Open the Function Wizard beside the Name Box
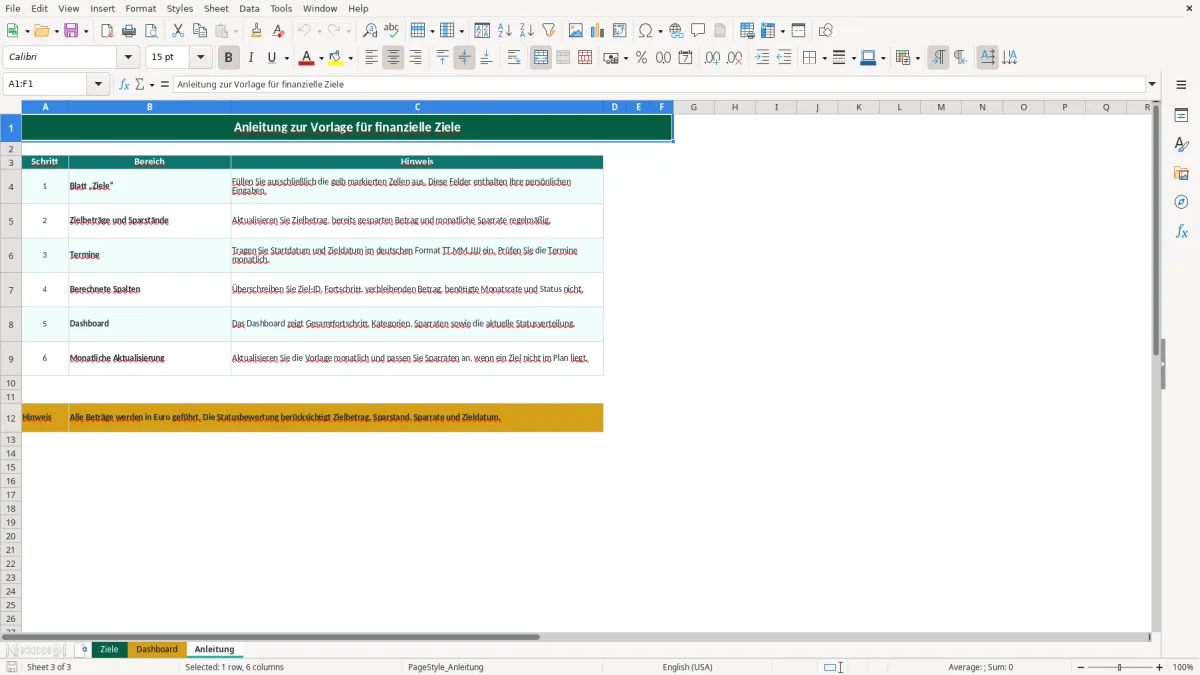 click(x=125, y=85)
